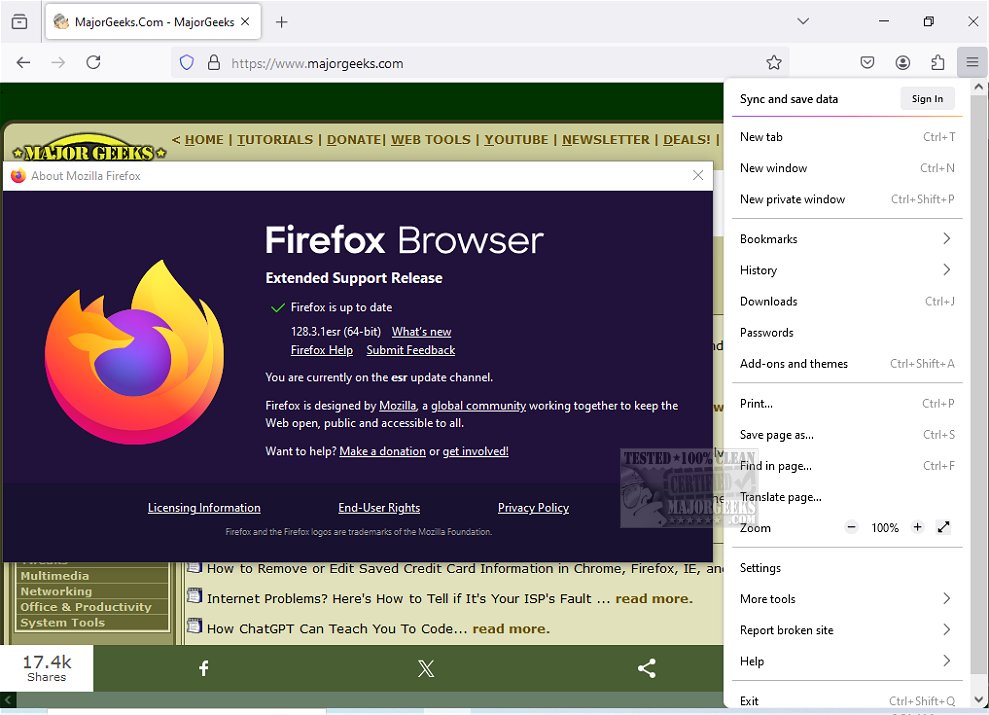Viewport: 989px width, 715px height.
Task: Bookmark this page using the star icon
Action: point(773,62)
